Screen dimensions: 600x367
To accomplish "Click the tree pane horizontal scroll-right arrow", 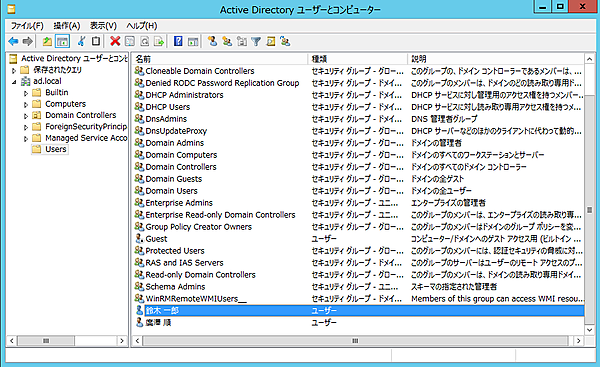I will pos(122,341).
